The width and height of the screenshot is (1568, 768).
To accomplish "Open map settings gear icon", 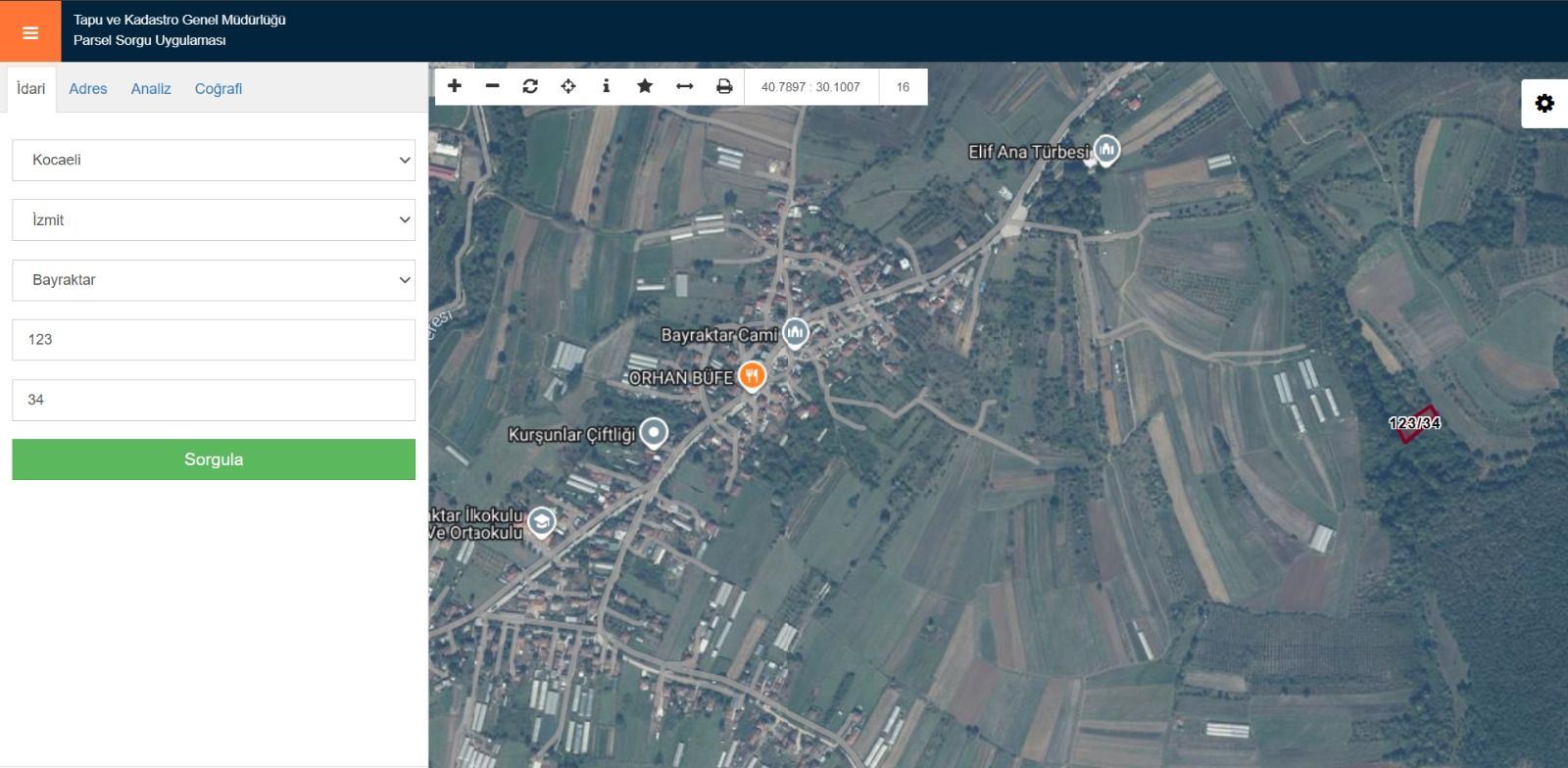I will coord(1544,104).
